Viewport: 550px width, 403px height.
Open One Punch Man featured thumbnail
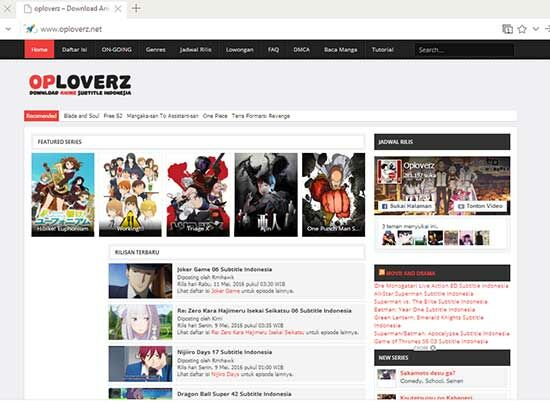pos(334,195)
